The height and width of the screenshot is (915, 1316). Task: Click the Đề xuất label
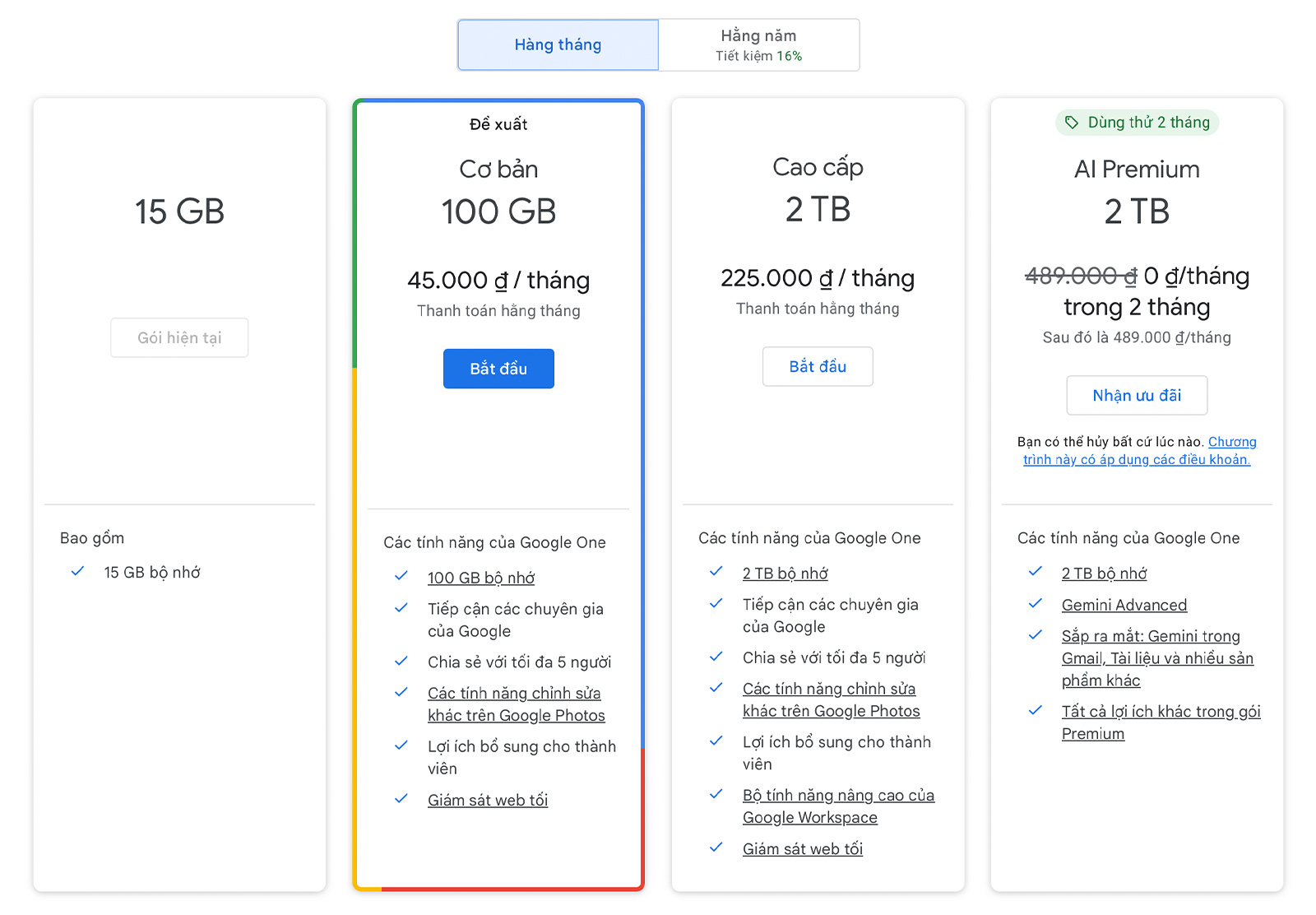(498, 124)
